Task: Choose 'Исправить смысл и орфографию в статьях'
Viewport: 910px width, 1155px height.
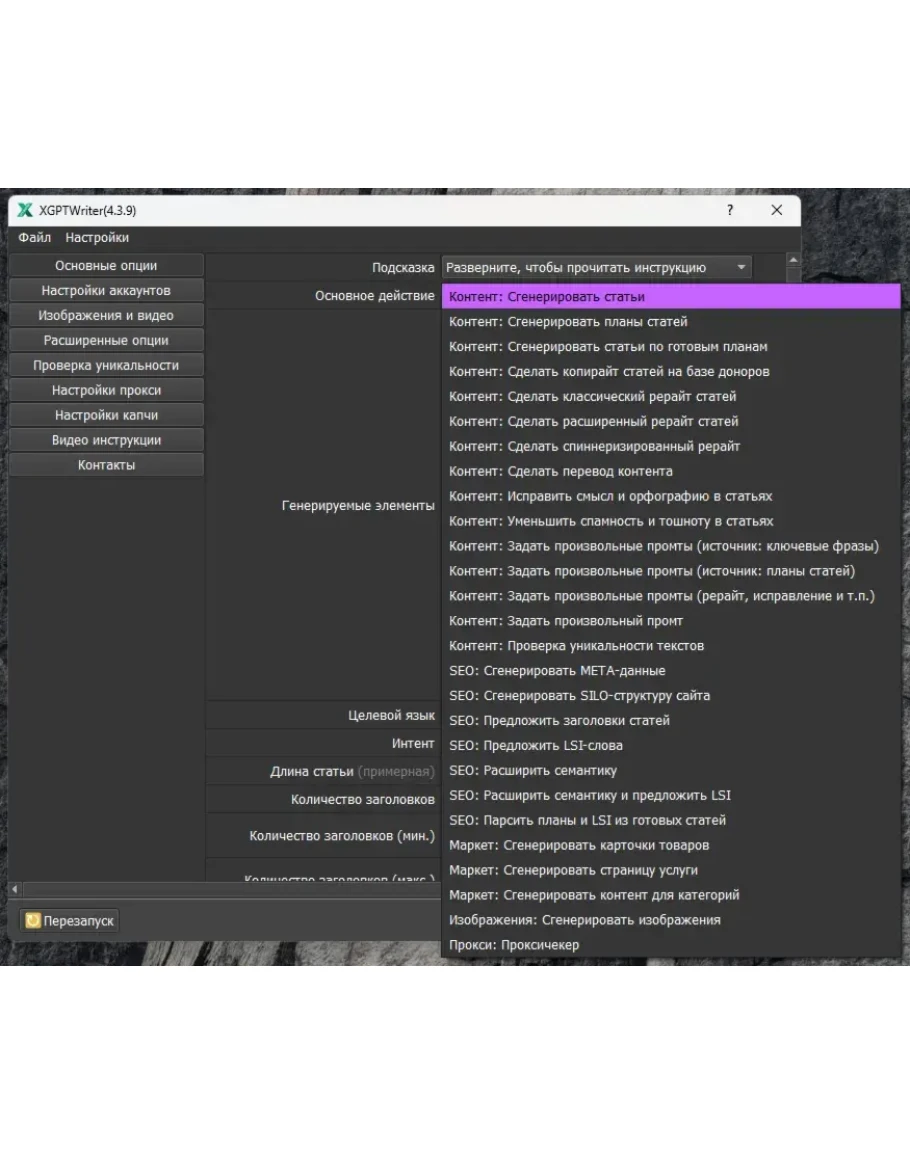Action: [671, 496]
